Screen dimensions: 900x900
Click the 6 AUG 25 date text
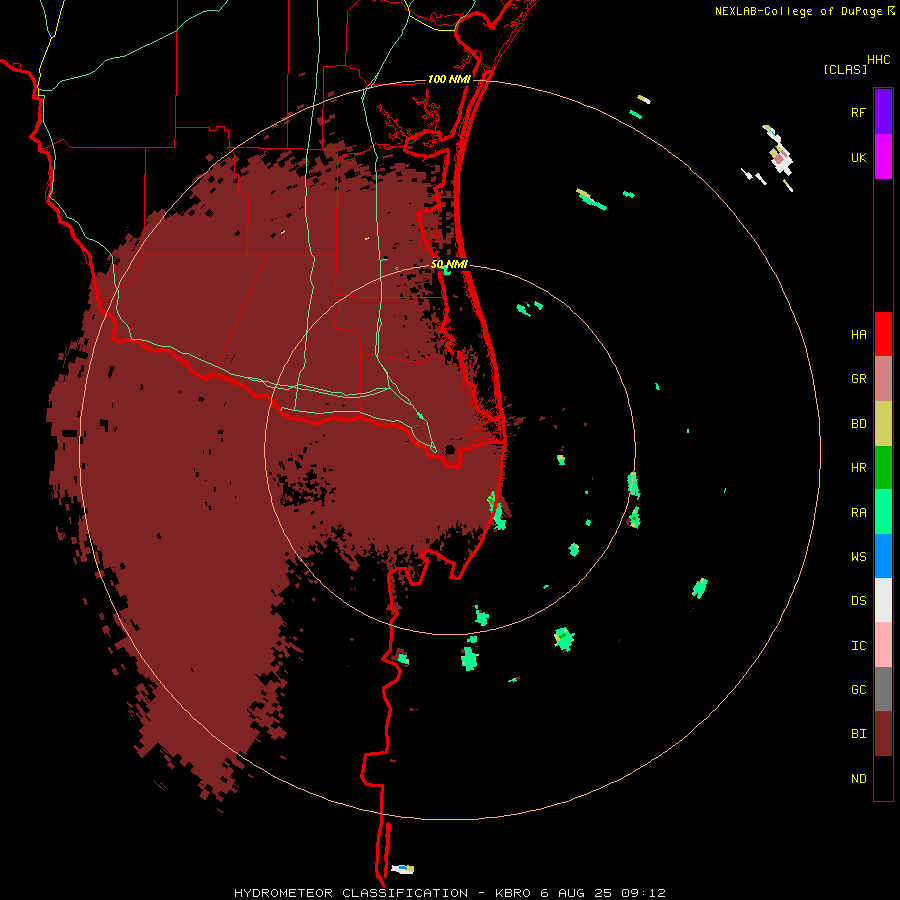[576, 893]
